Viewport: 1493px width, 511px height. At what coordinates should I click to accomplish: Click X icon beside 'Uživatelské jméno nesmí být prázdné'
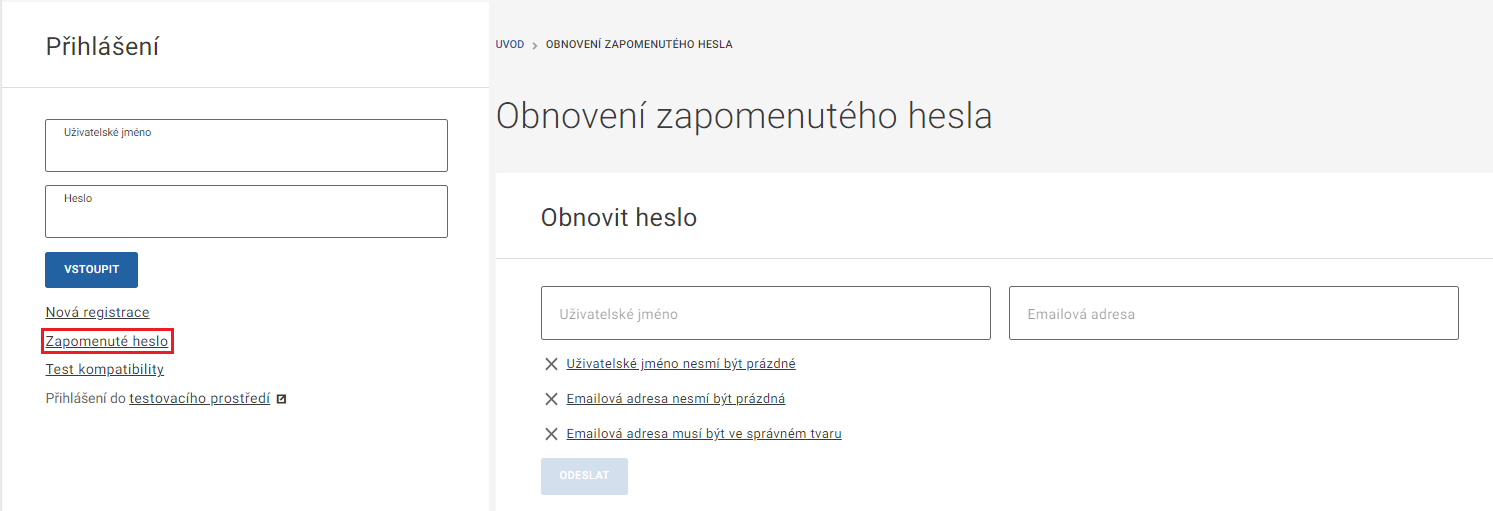pyautogui.click(x=550, y=364)
